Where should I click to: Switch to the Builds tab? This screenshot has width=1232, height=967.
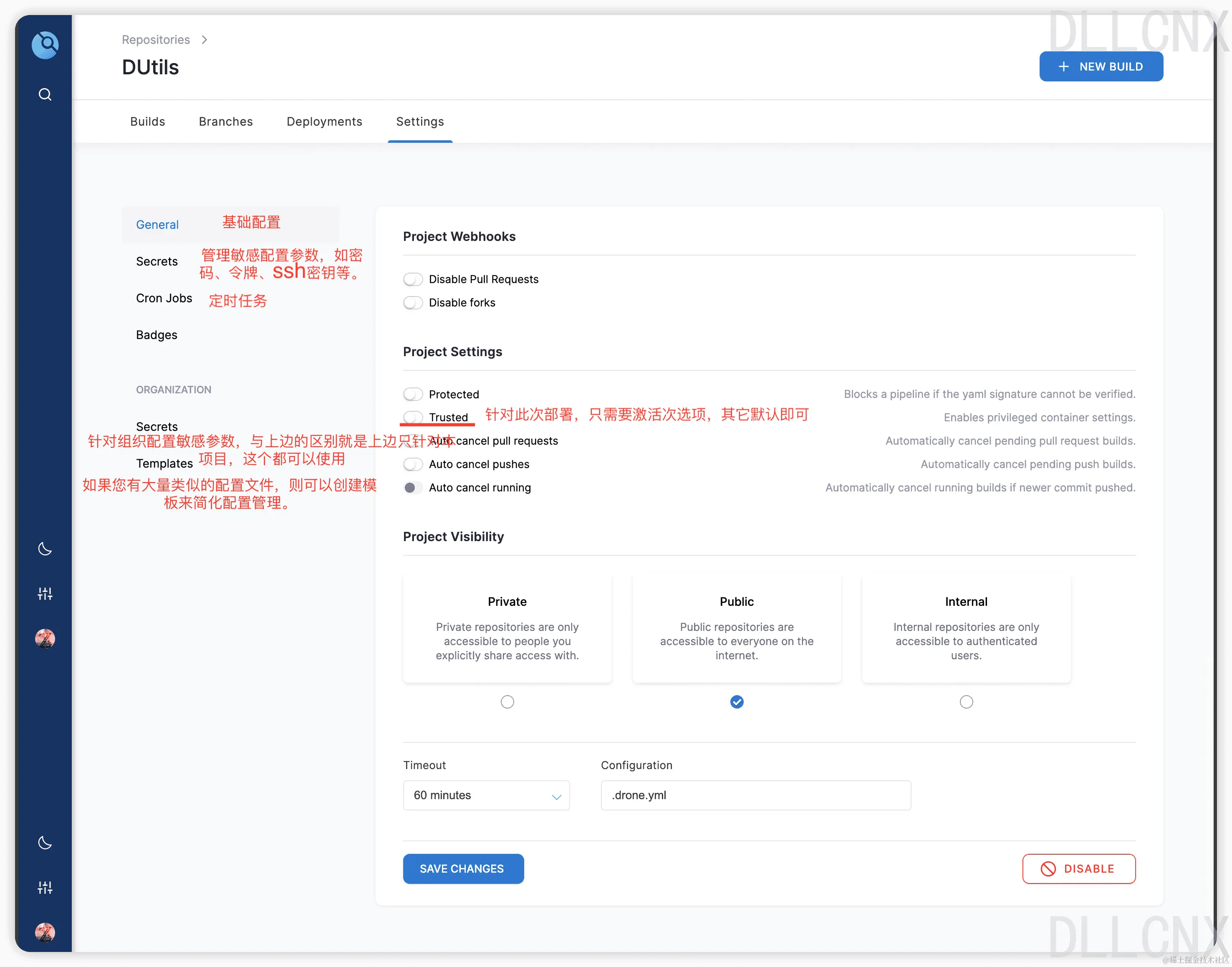(147, 122)
